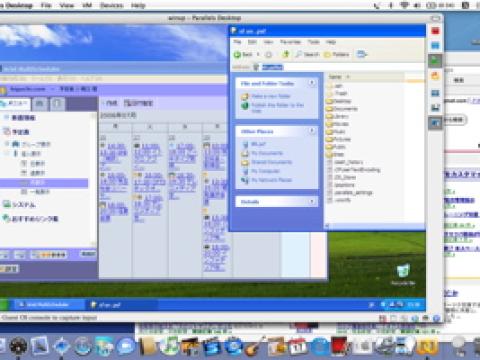Open Parallels VM menu
This screenshot has width=480, height=360.
87,5
